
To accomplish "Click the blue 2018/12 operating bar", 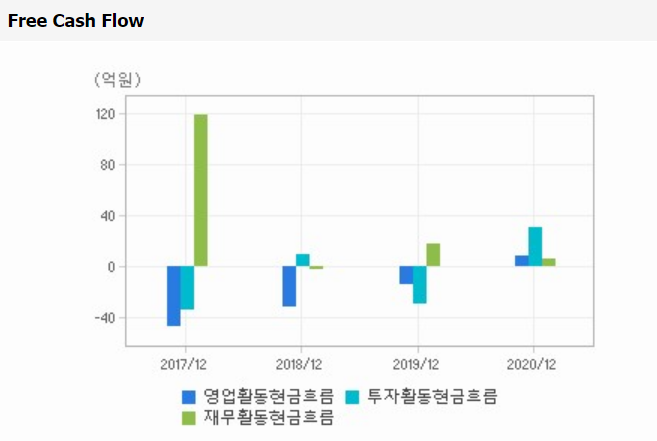I will pos(289,286).
